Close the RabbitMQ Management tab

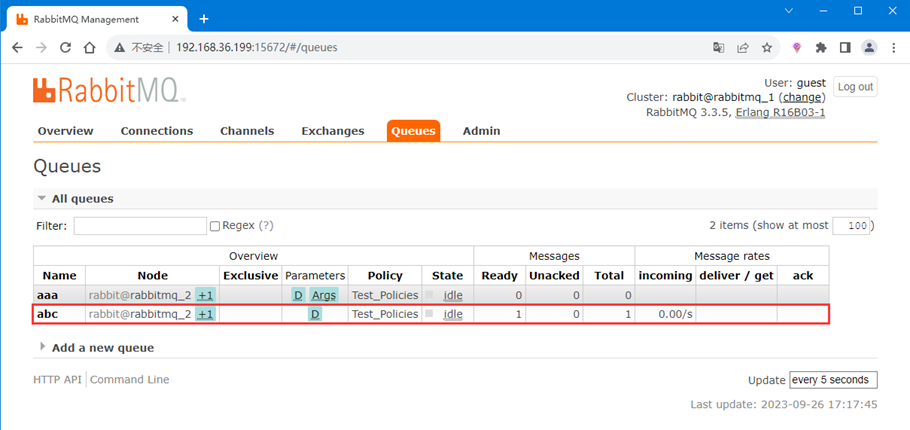[x=174, y=19]
